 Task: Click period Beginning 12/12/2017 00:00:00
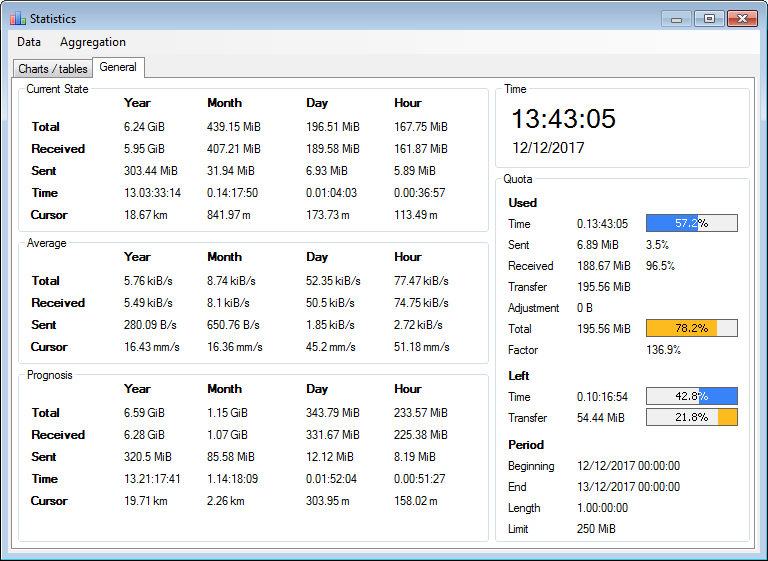pyautogui.click(x=628, y=466)
